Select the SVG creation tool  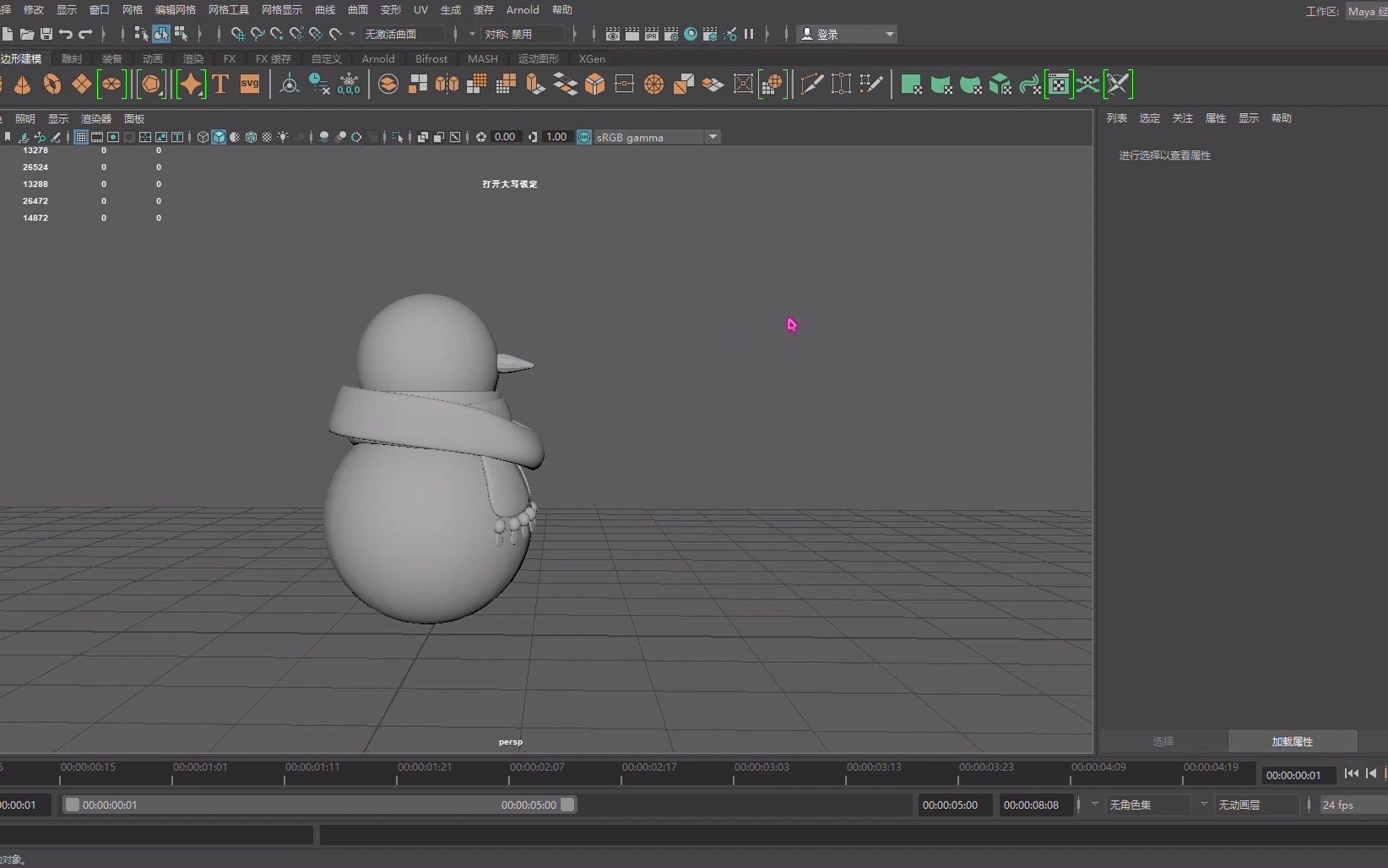[x=250, y=84]
